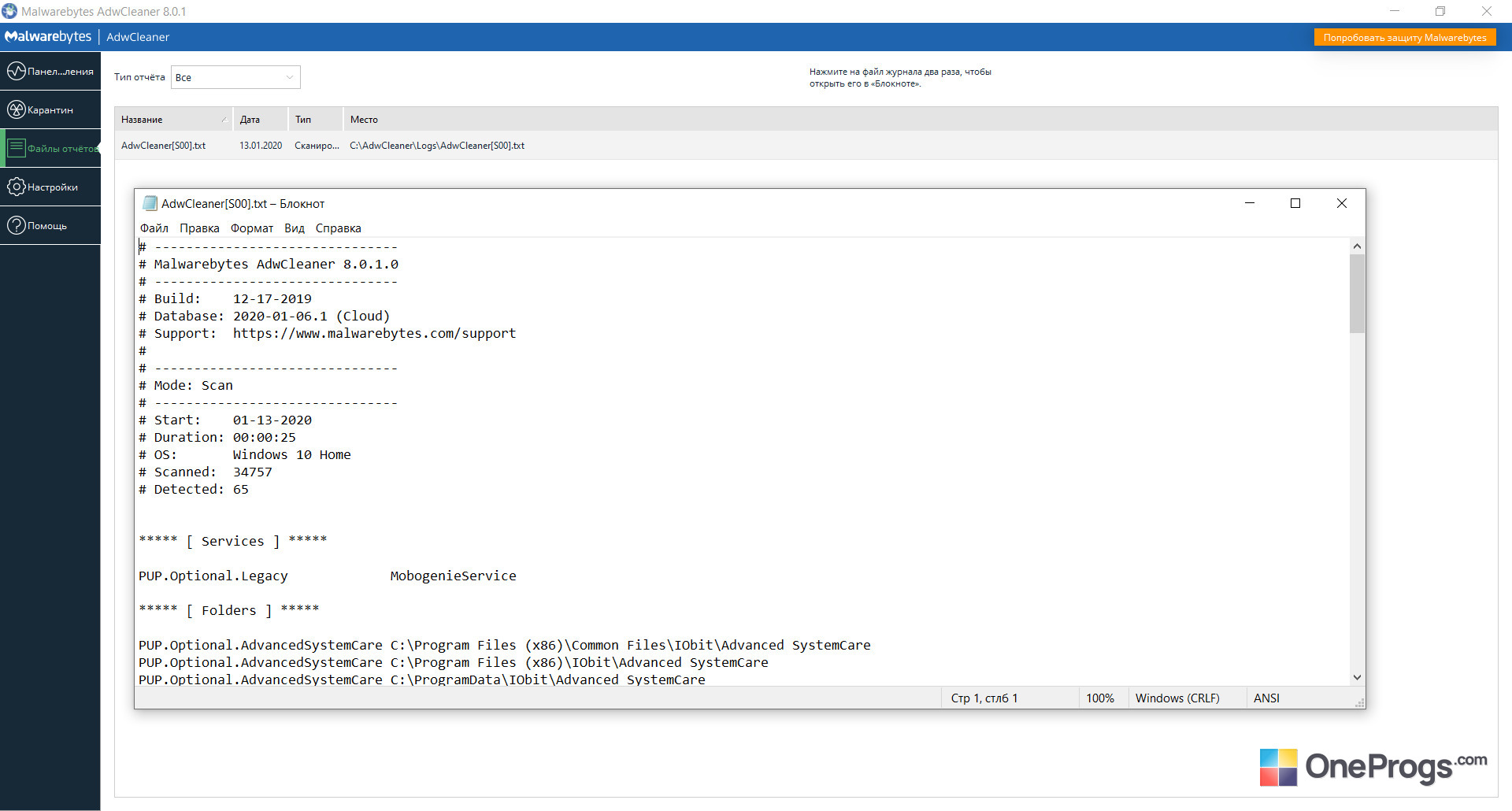Minimize the AdwCleaner main window

coord(1395,11)
